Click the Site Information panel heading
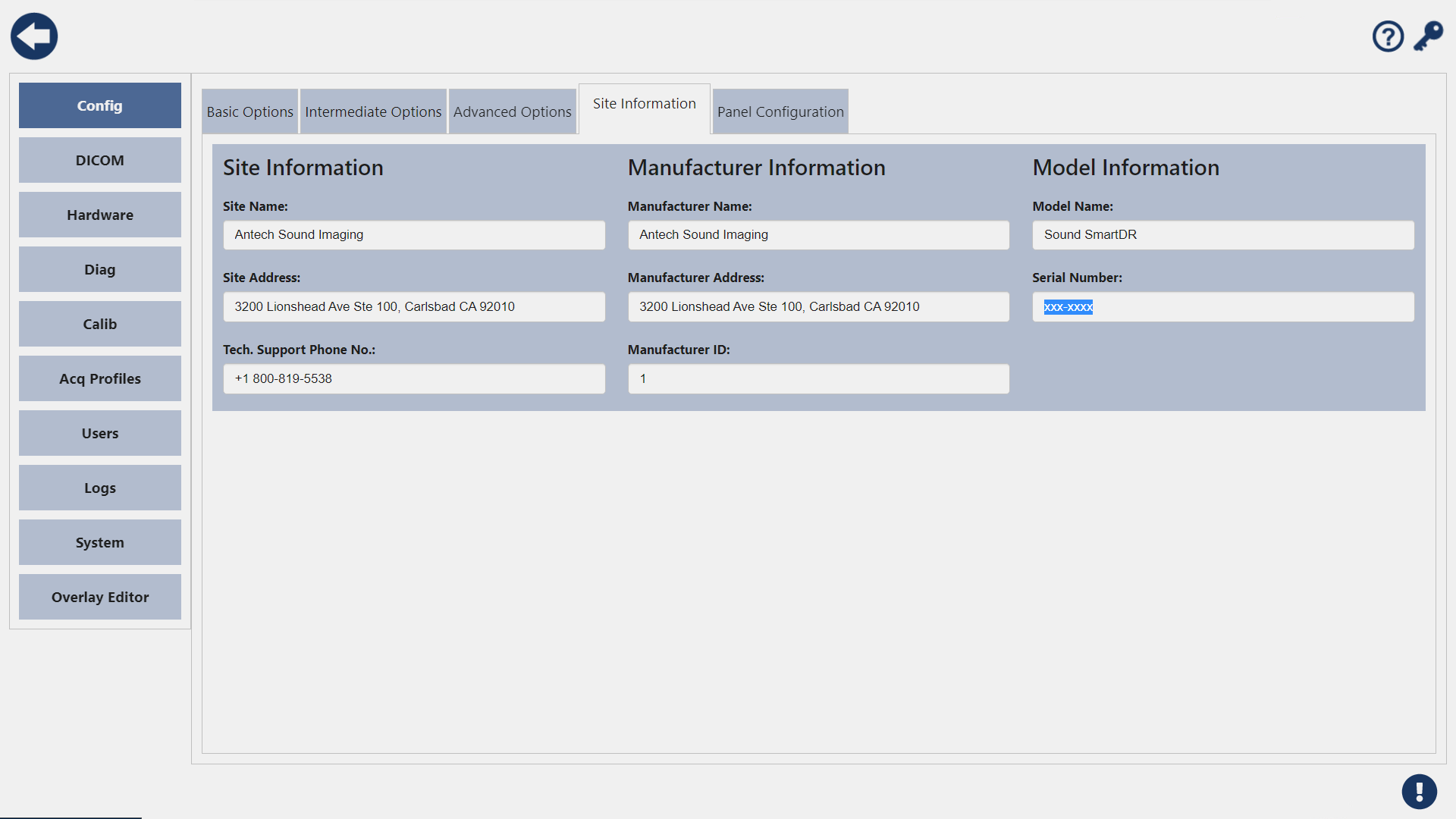1456x819 pixels. click(x=303, y=168)
